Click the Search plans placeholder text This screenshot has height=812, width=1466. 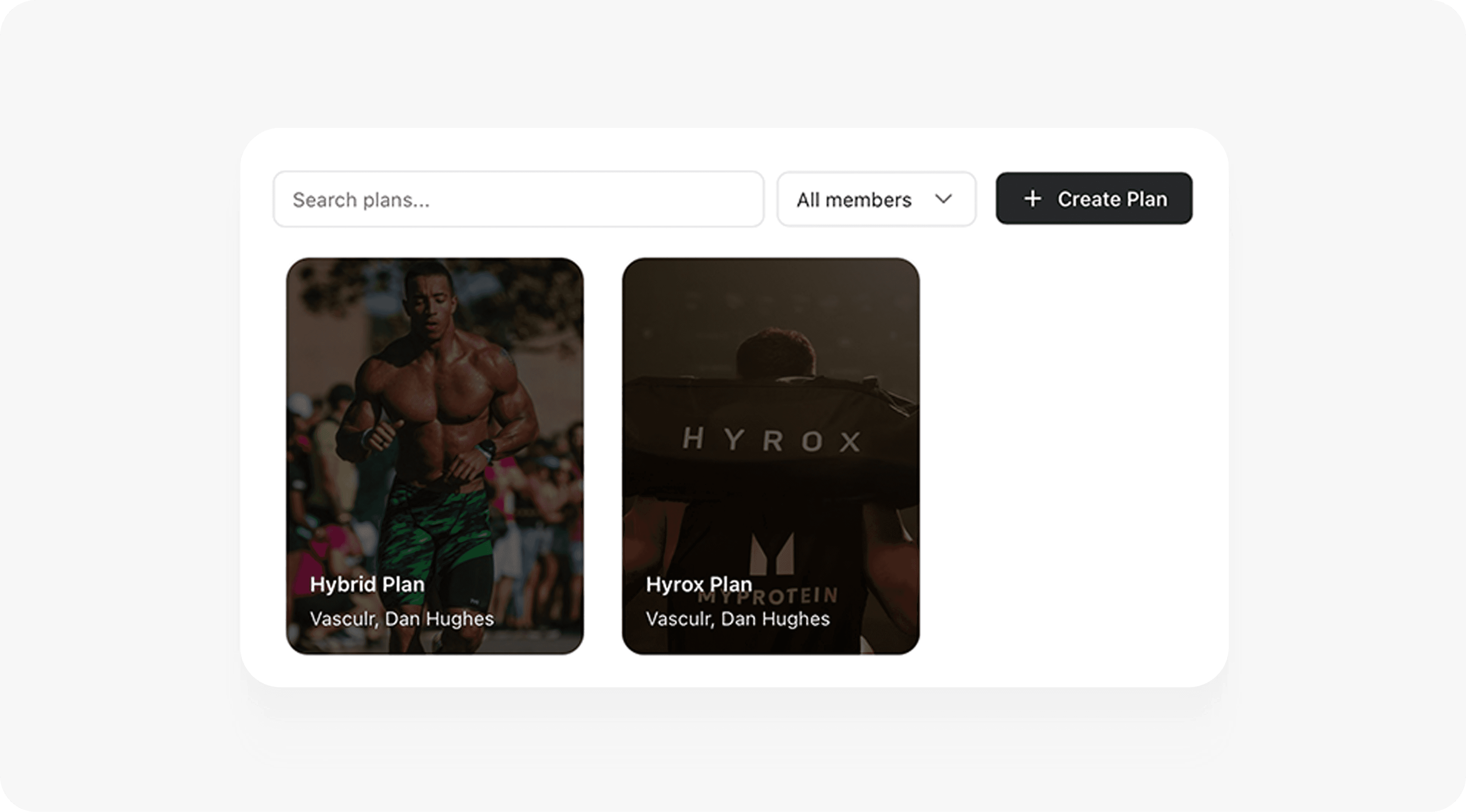click(x=361, y=200)
